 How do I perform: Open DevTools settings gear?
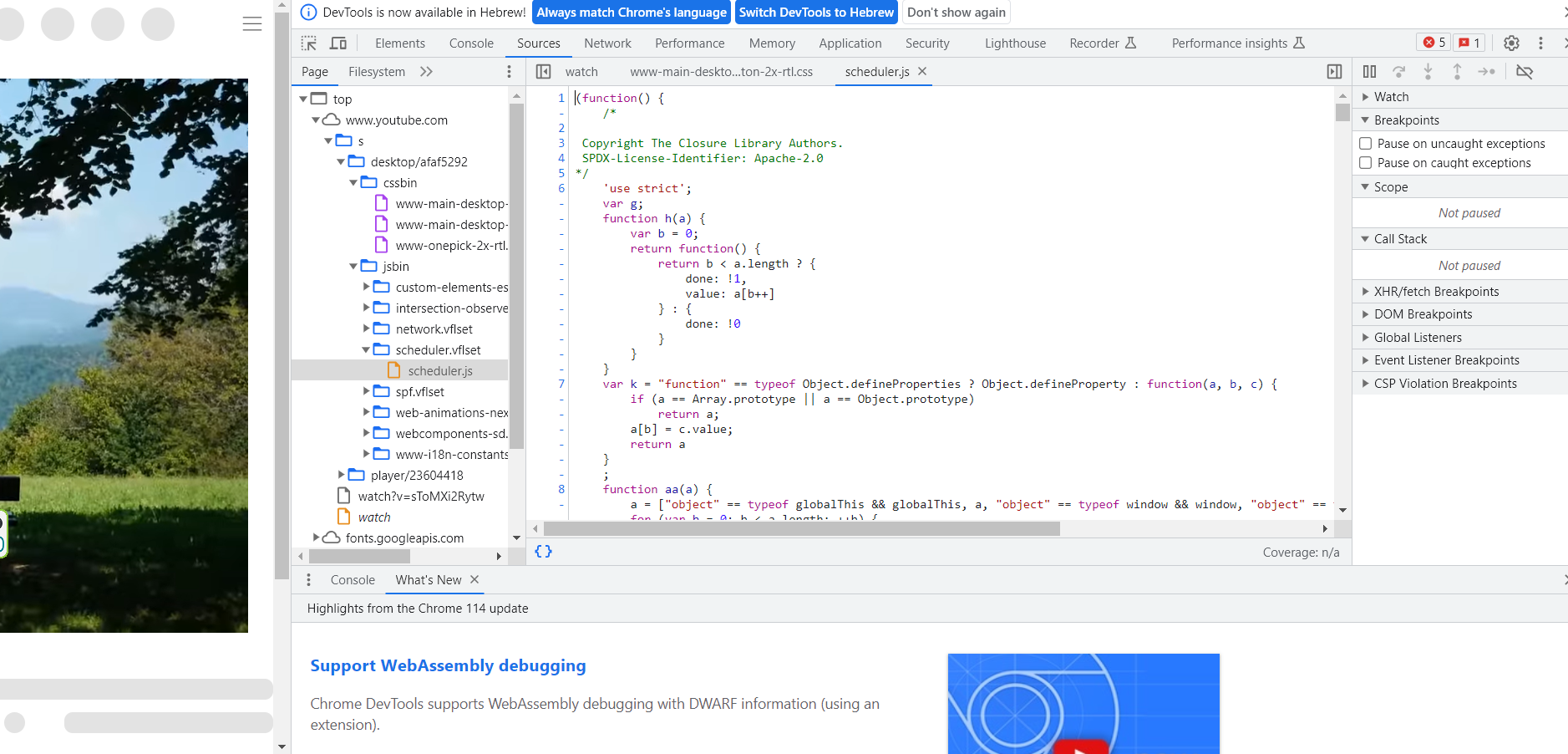click(x=1511, y=43)
